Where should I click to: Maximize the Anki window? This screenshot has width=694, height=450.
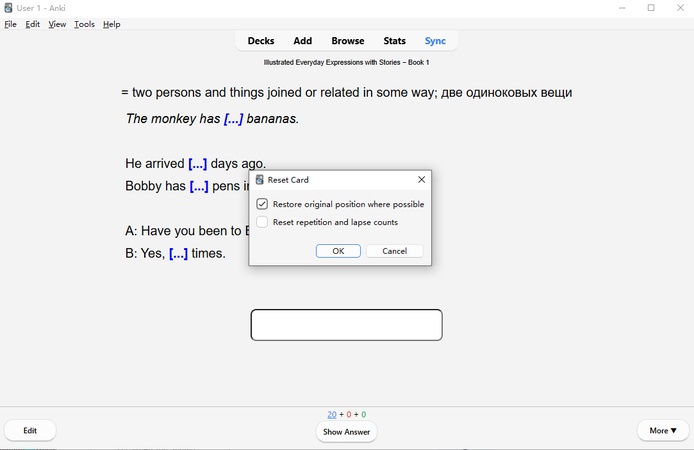tap(651, 8)
